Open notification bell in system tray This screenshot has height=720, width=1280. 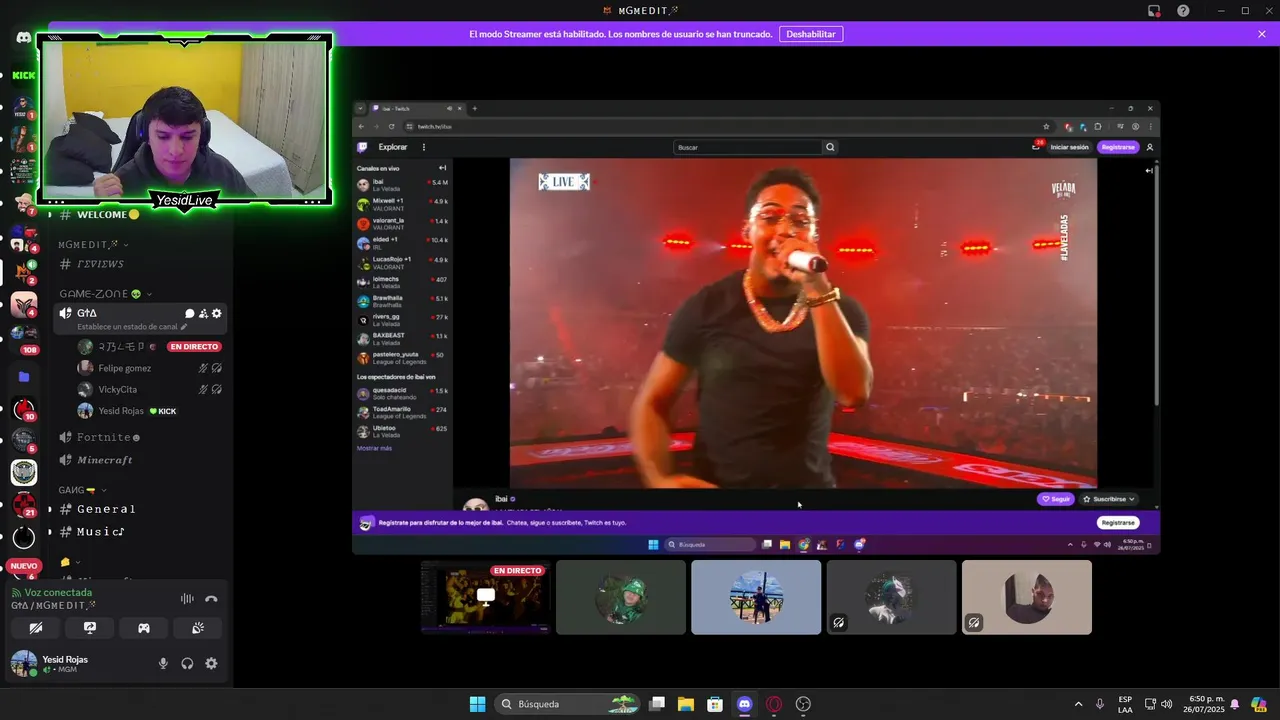[x=1233, y=704]
